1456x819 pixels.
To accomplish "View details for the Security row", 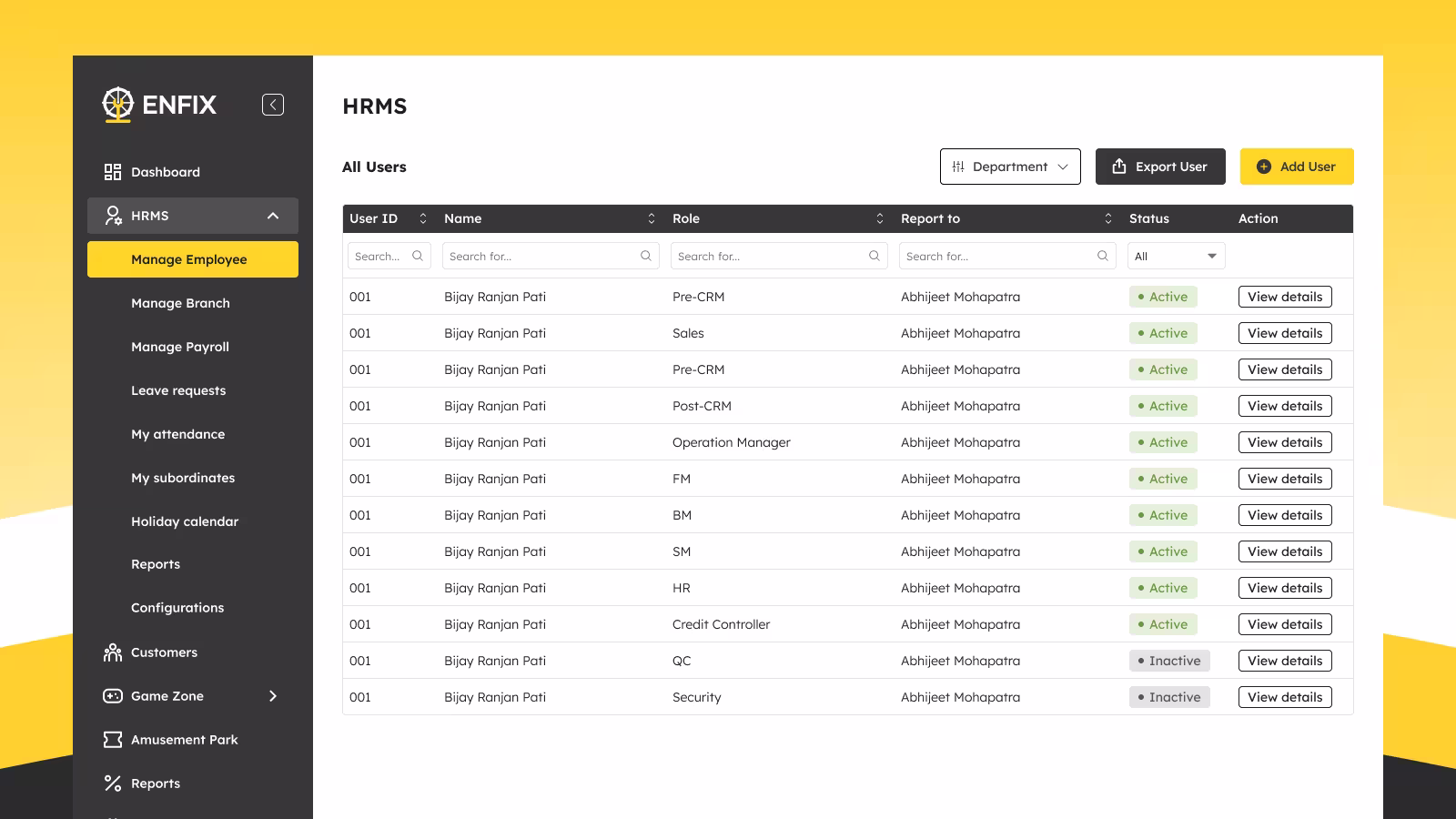I will 1285,697.
